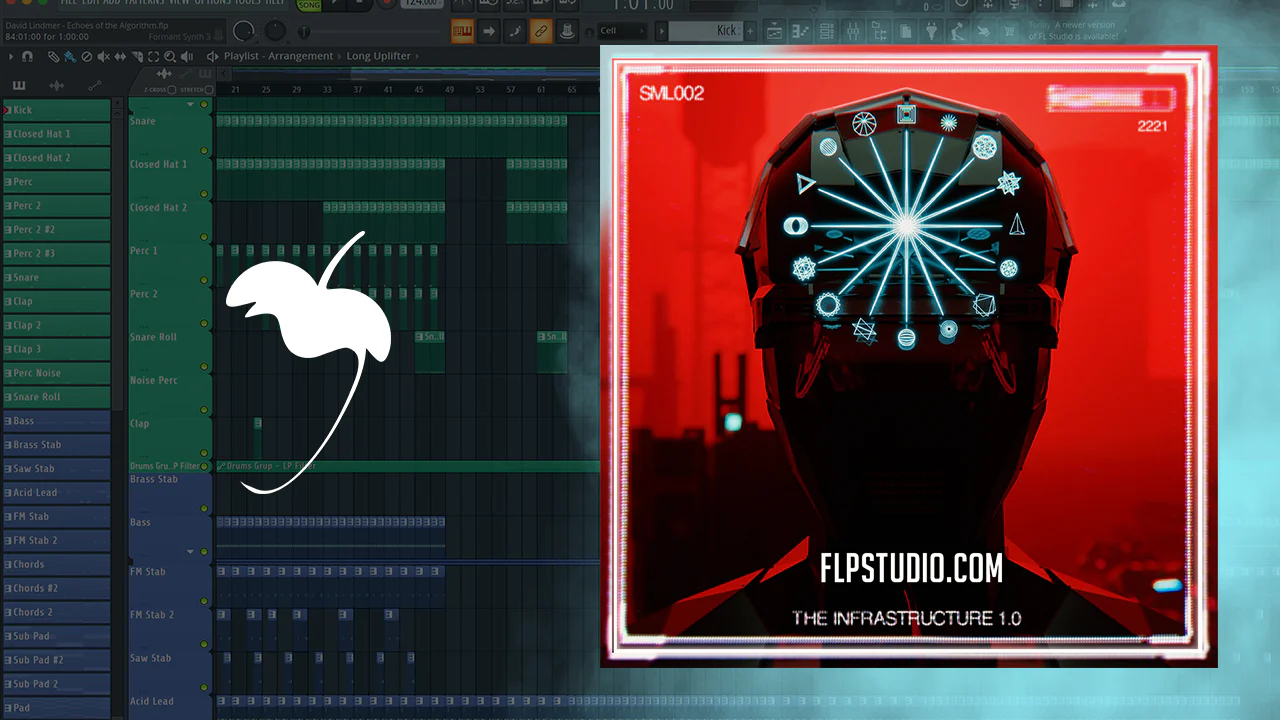
Task: Open the Long Uplifter breadcrumb selector
Action: tap(378, 56)
